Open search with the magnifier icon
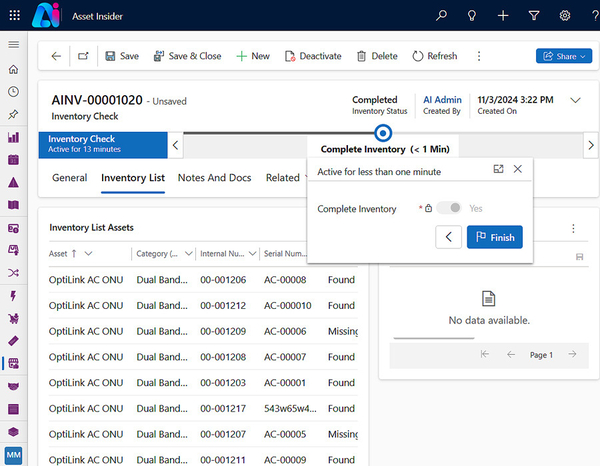 441,15
